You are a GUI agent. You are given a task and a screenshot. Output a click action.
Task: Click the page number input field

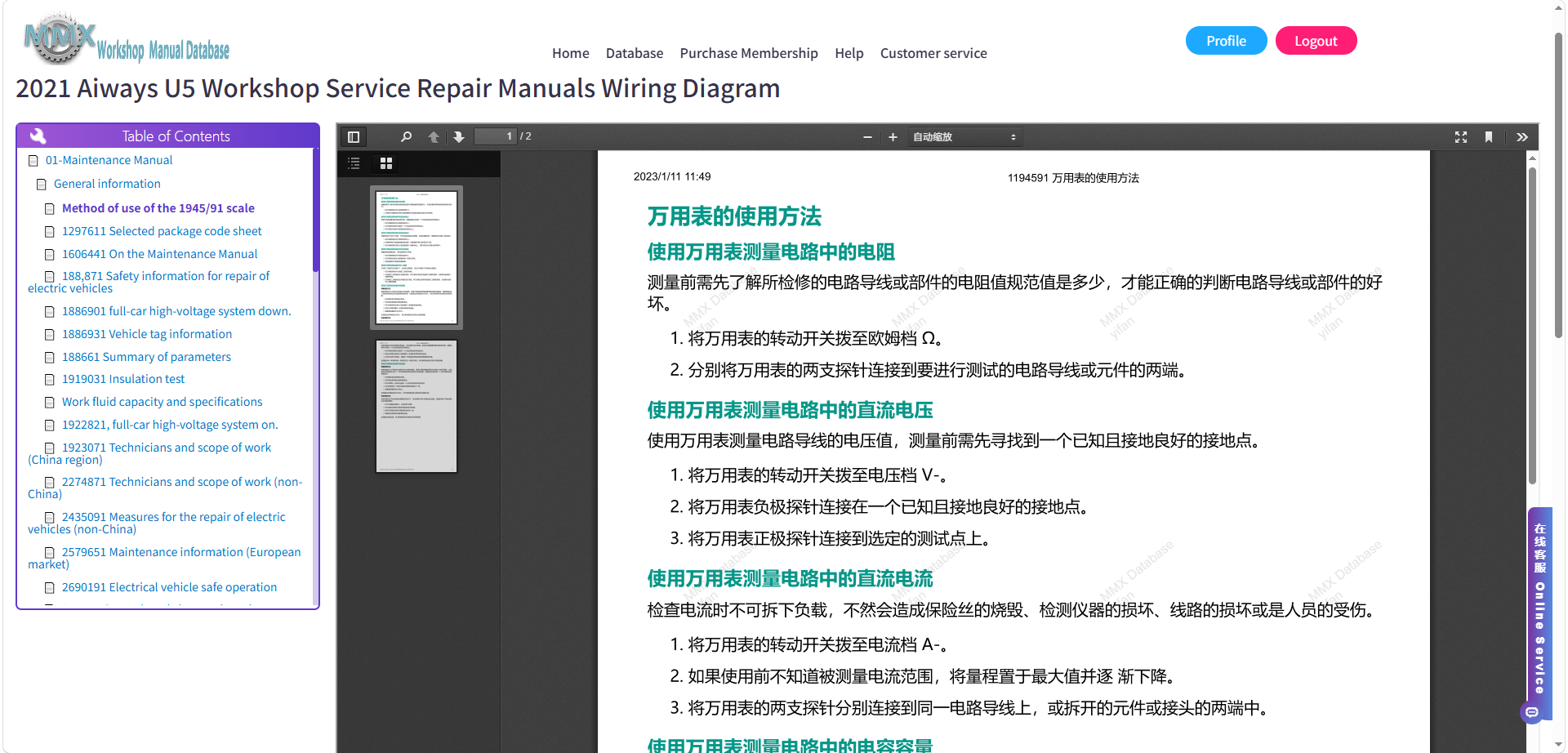pyautogui.click(x=496, y=136)
